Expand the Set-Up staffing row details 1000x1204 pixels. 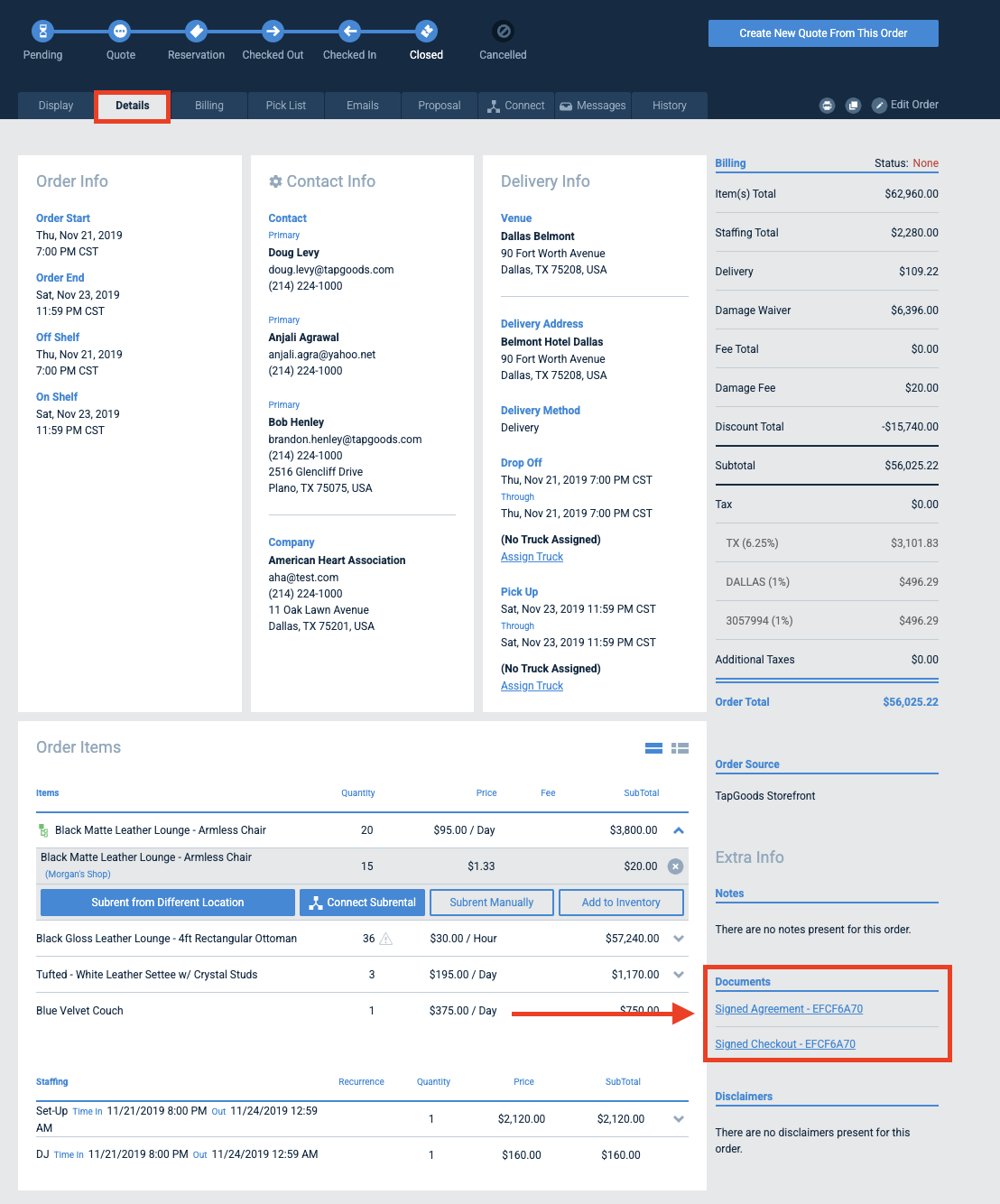[x=678, y=1118]
